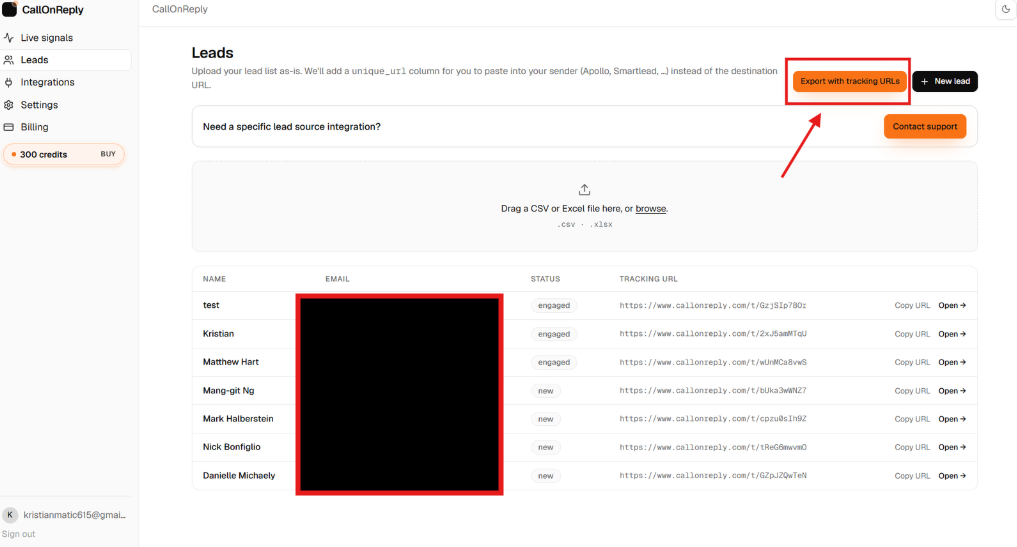The width and height of the screenshot is (1017, 547).
Task: Click the CSV upload drop zone
Action: pyautogui.click(x=584, y=206)
